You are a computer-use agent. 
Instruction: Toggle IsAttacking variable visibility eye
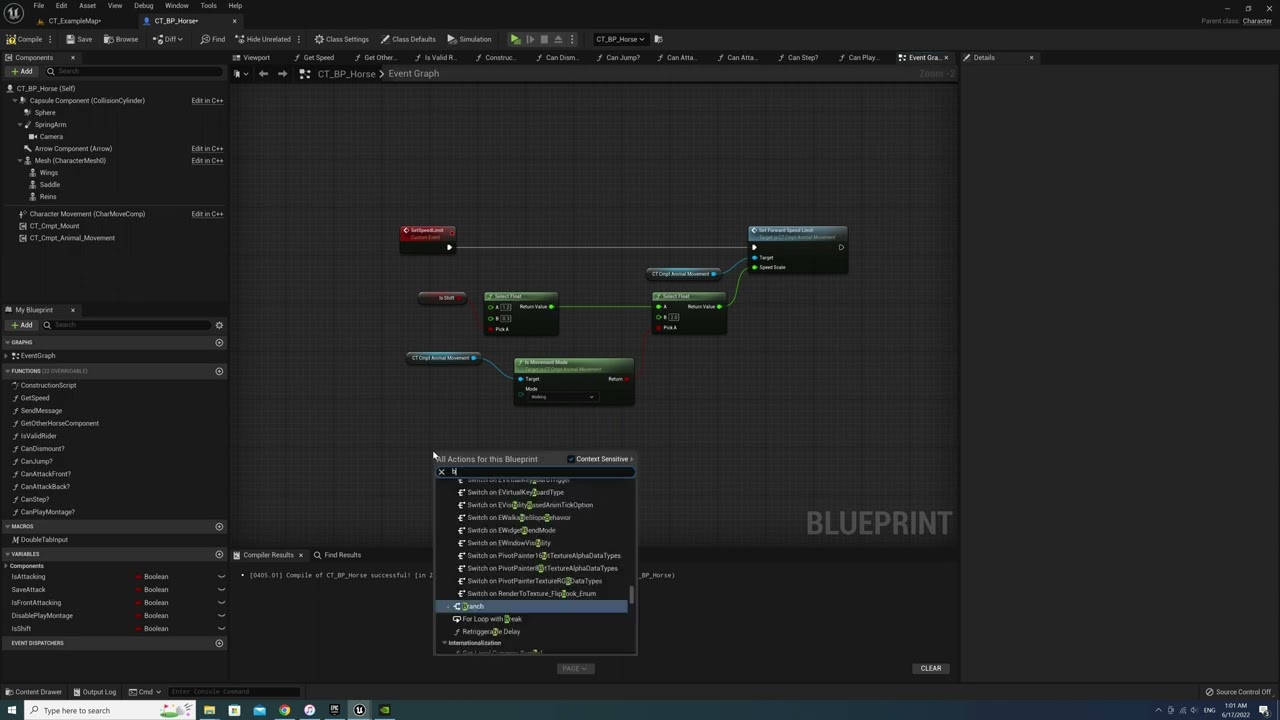221,577
